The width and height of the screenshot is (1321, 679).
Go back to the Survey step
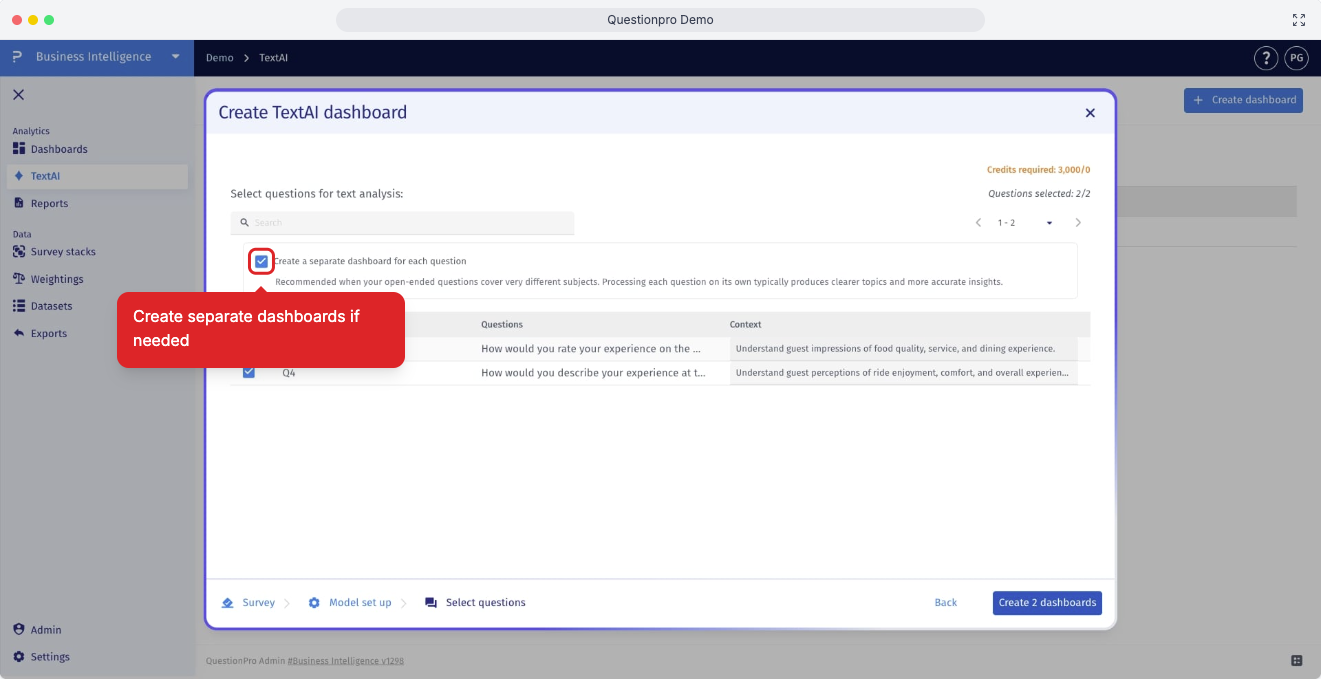tap(258, 603)
